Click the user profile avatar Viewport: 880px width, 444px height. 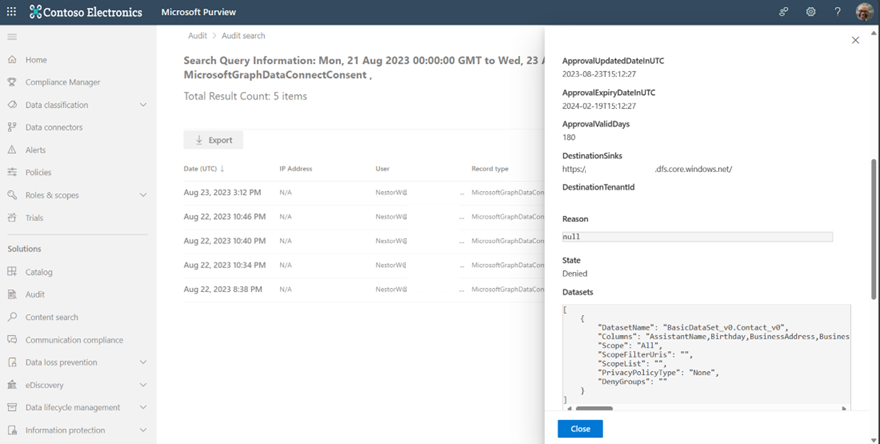tap(864, 11)
